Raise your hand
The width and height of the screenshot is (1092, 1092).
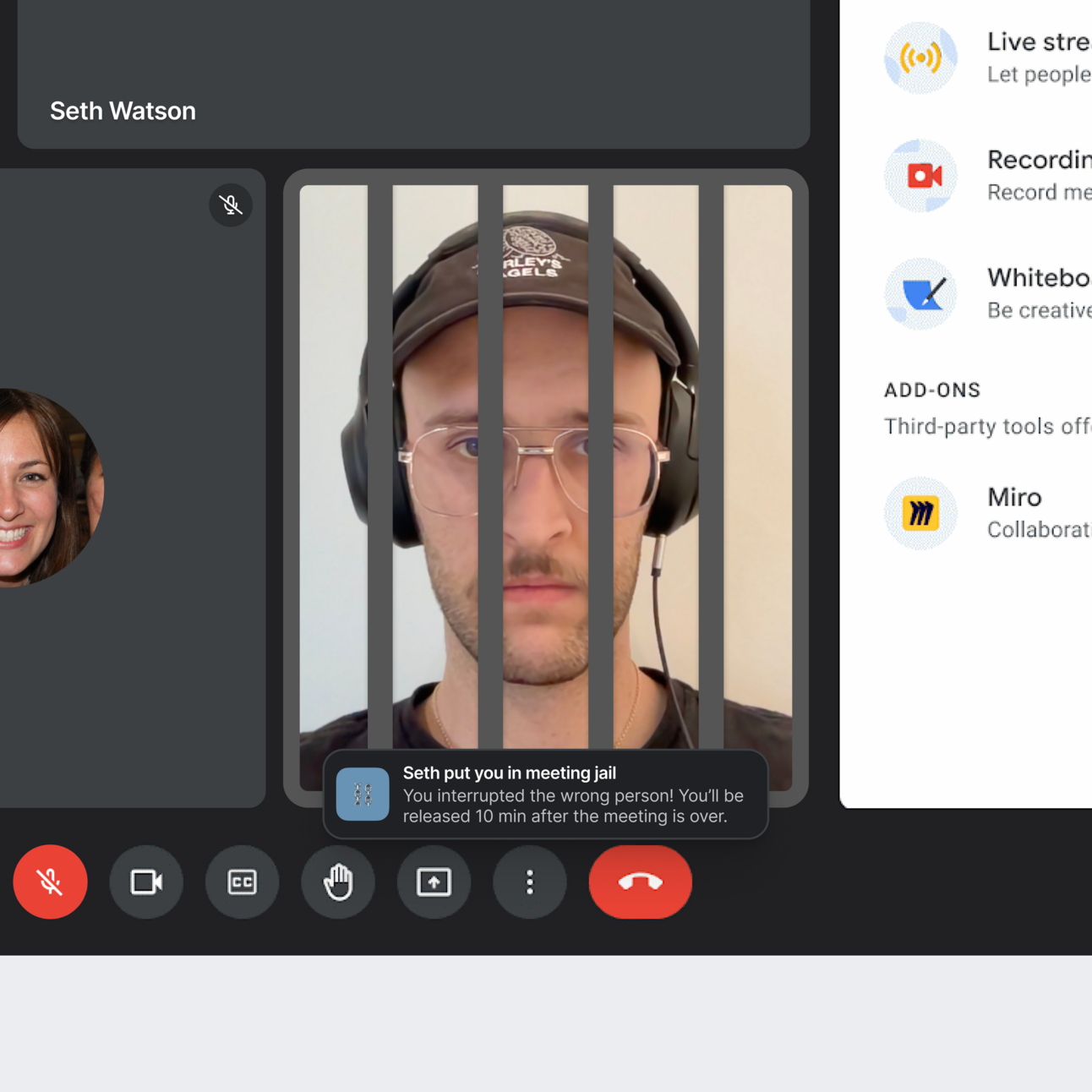(x=338, y=882)
